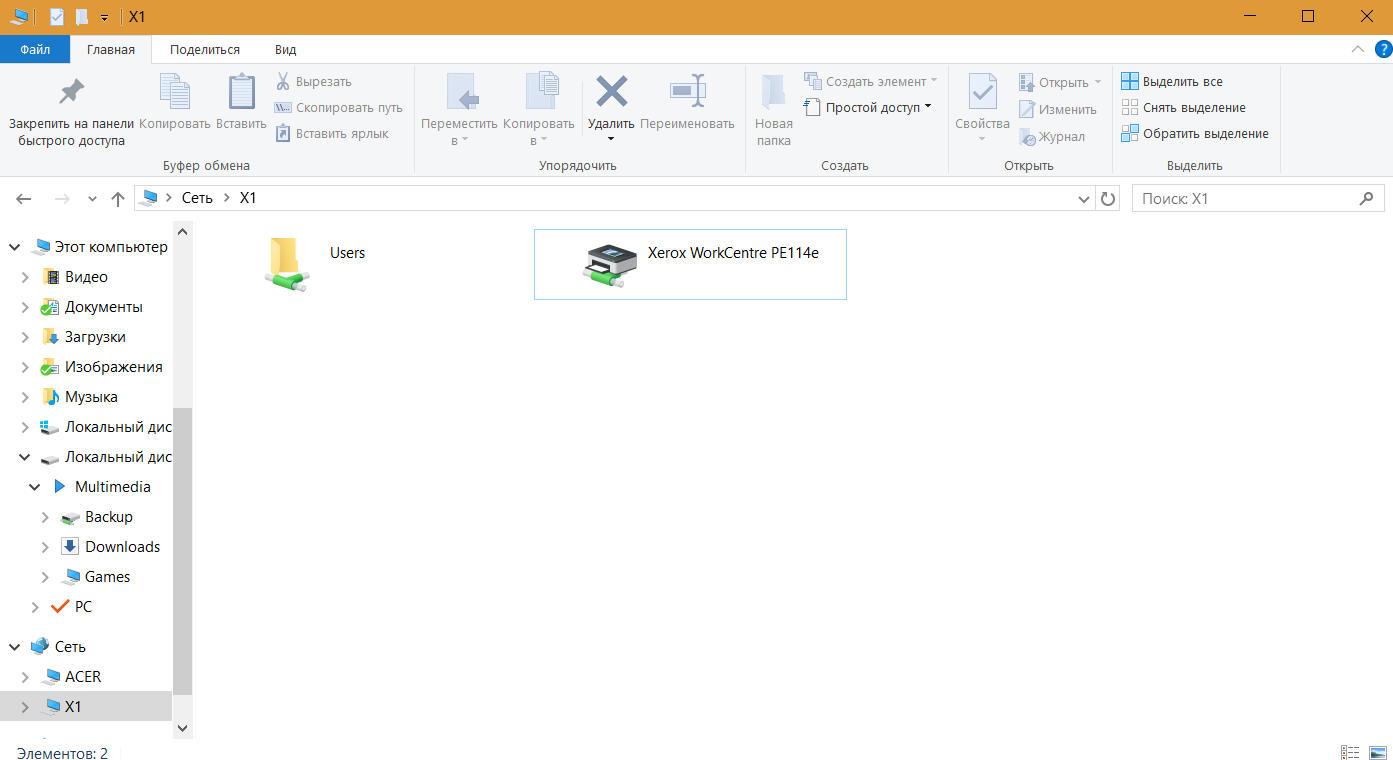The height and width of the screenshot is (760, 1393).
Task: Open Создать элемент dropdown
Action: pos(871,81)
